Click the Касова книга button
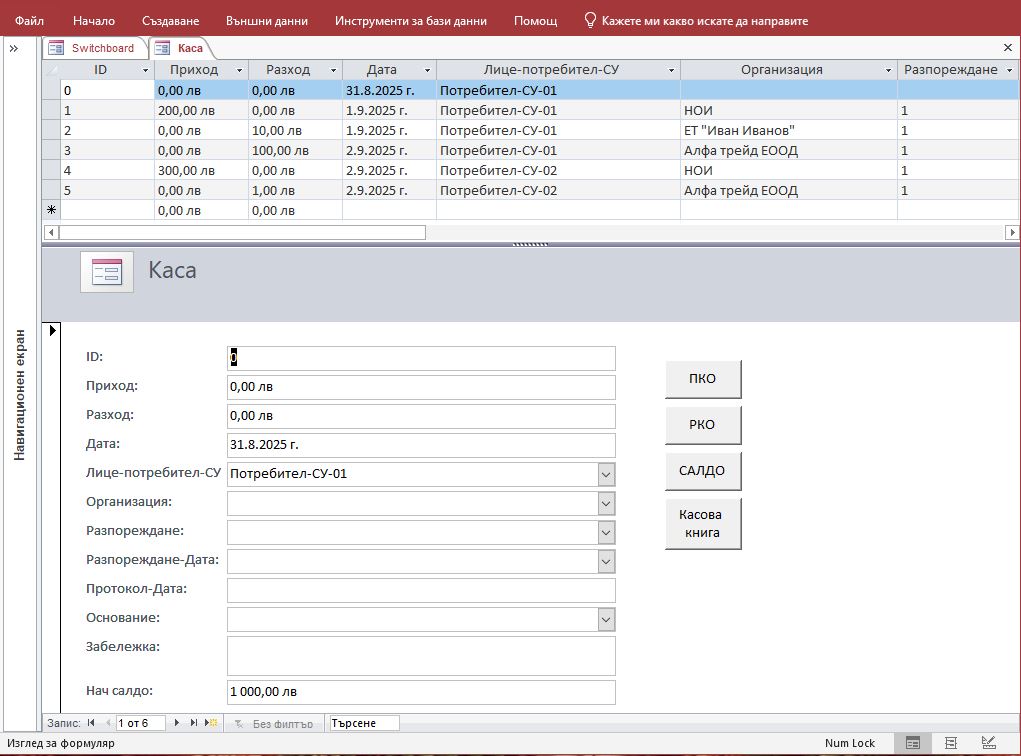 pos(702,524)
